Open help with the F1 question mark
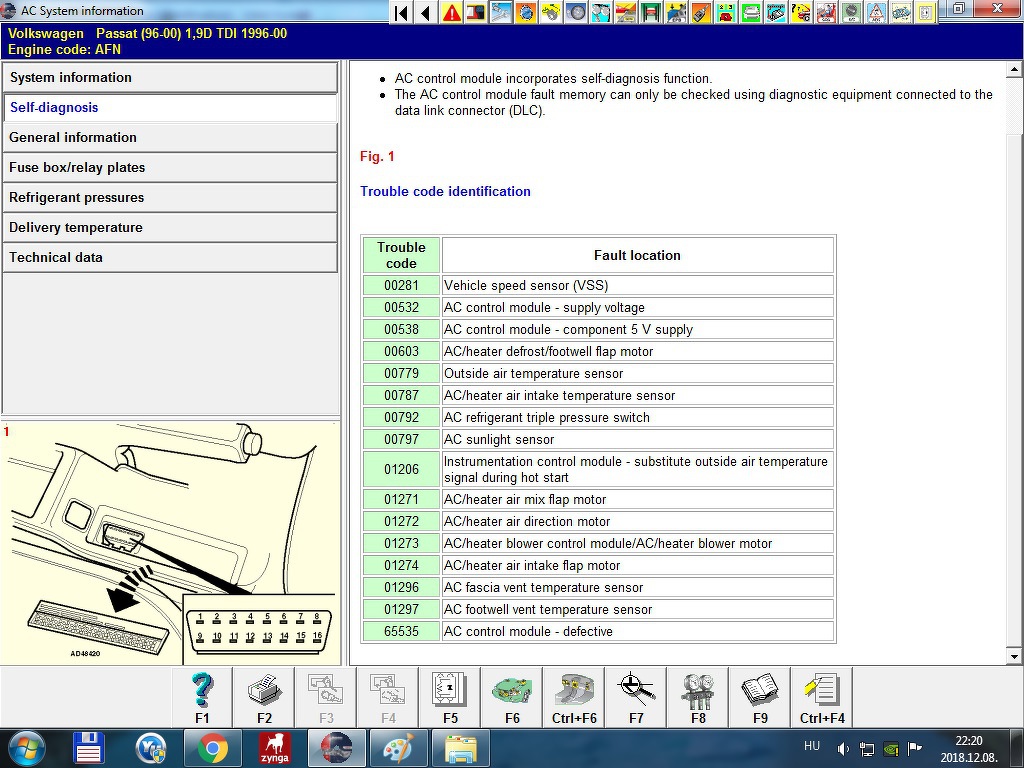The height and width of the screenshot is (768, 1024). pyautogui.click(x=202, y=697)
